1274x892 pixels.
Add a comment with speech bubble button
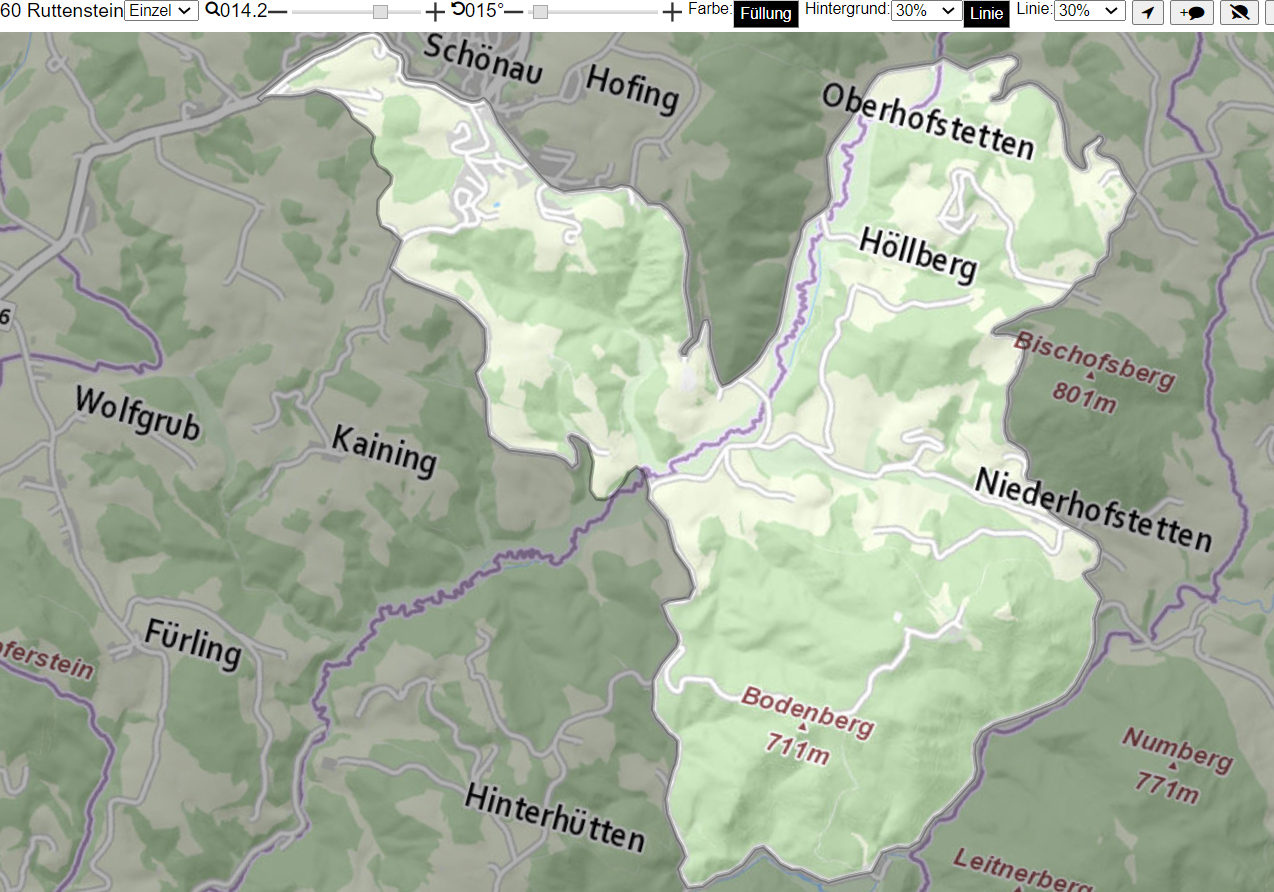click(x=1191, y=12)
